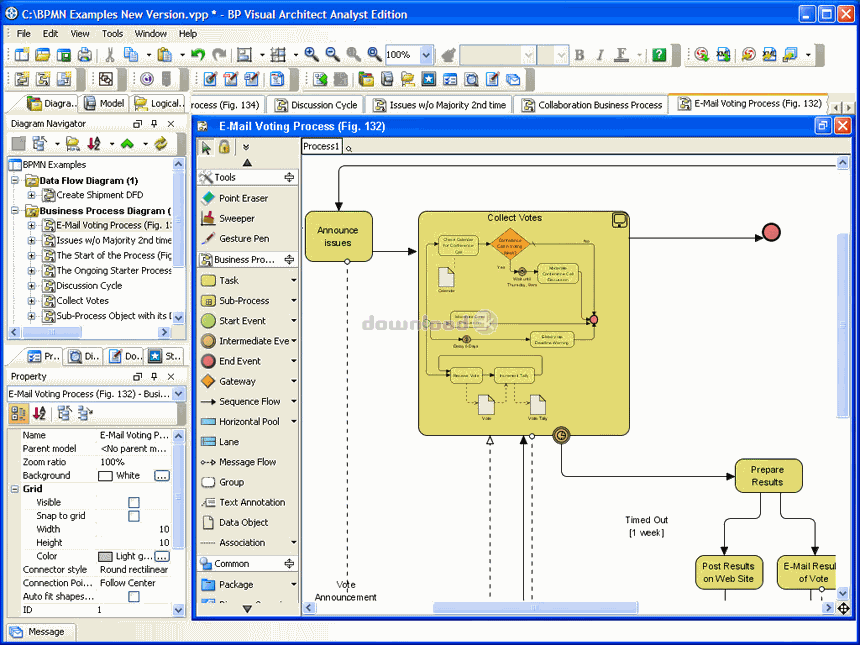Select the Package shape
This screenshot has width=860, height=645.
coord(236,585)
